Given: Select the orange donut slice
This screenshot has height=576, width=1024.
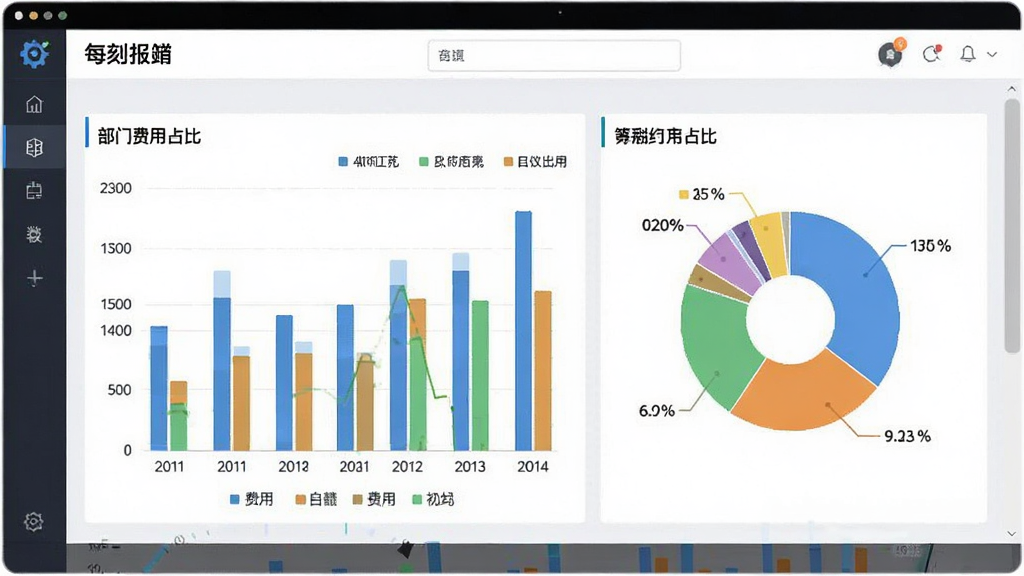Looking at the screenshot, I should click(807, 396).
